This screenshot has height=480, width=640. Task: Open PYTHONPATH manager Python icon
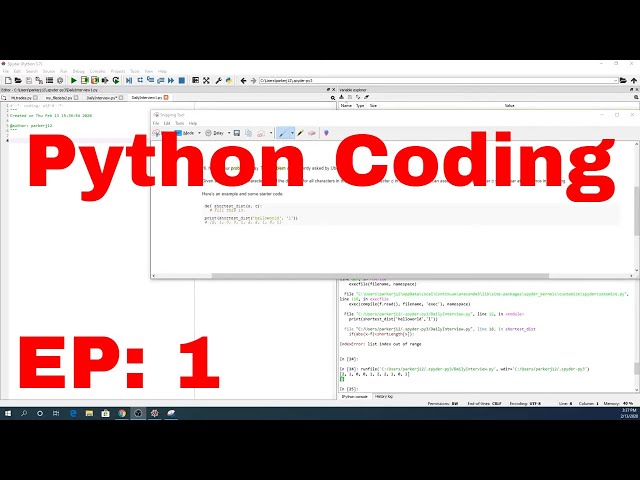click(x=229, y=80)
